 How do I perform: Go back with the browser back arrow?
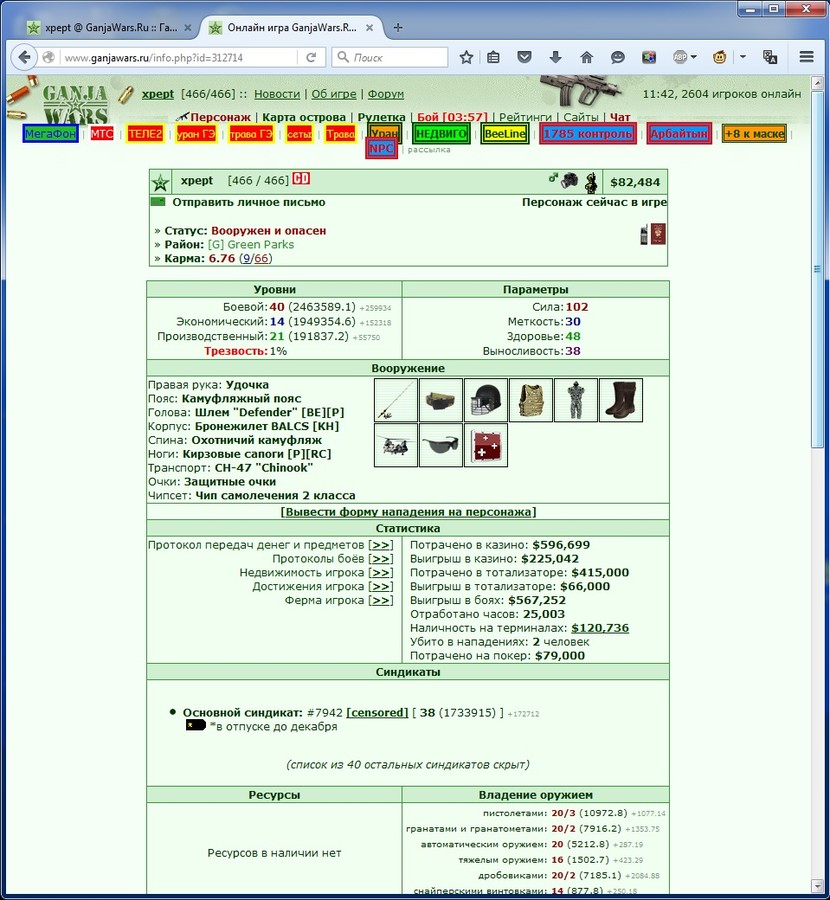[24, 57]
